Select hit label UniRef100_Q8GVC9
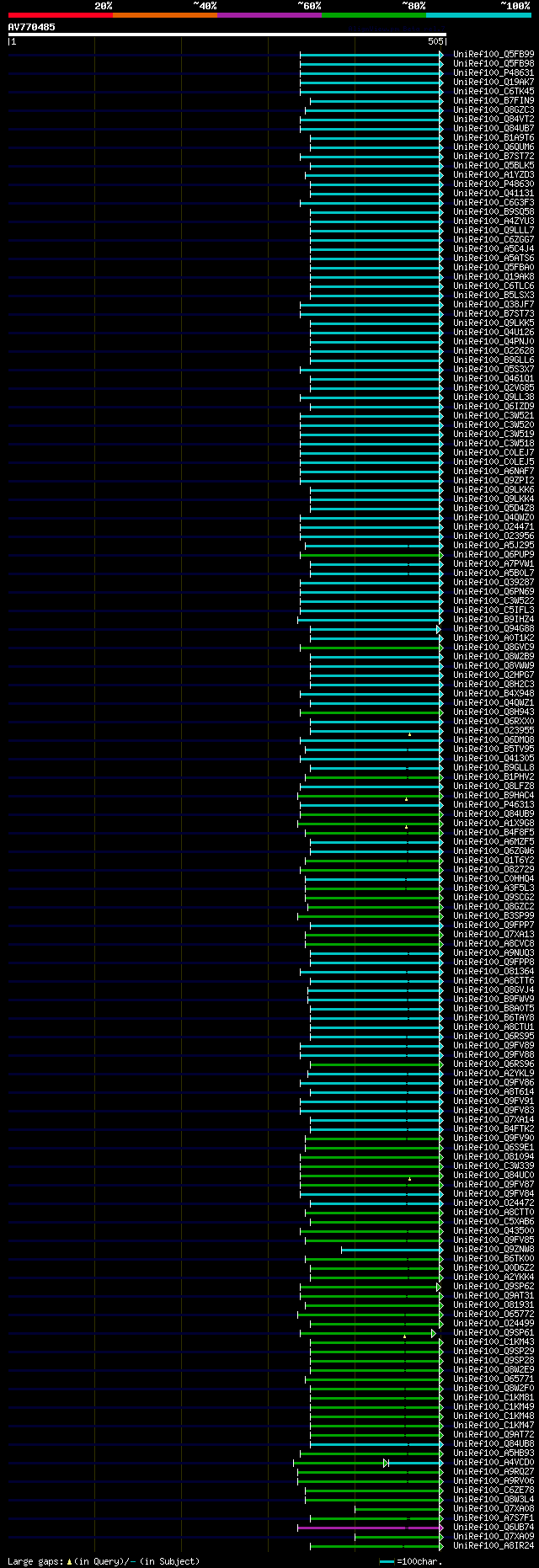 click(x=494, y=647)
